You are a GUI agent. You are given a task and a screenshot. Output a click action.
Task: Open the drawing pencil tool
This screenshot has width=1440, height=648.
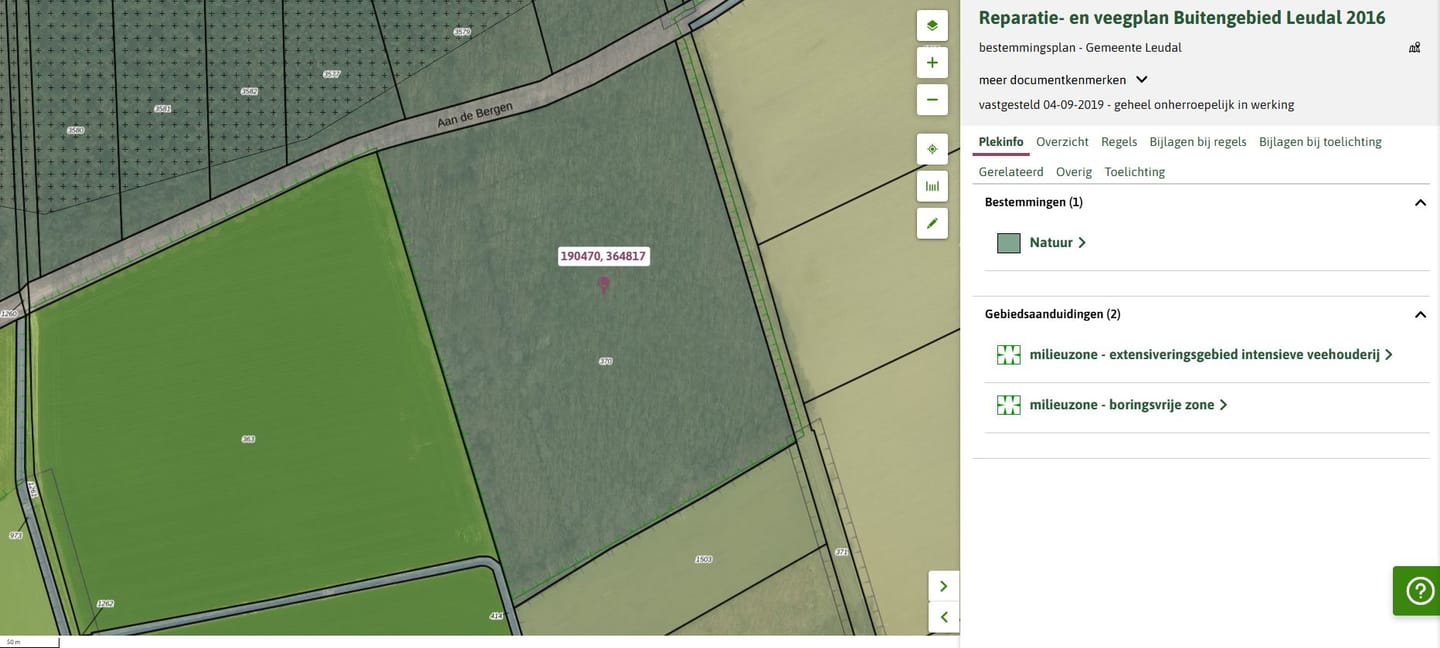(932, 223)
